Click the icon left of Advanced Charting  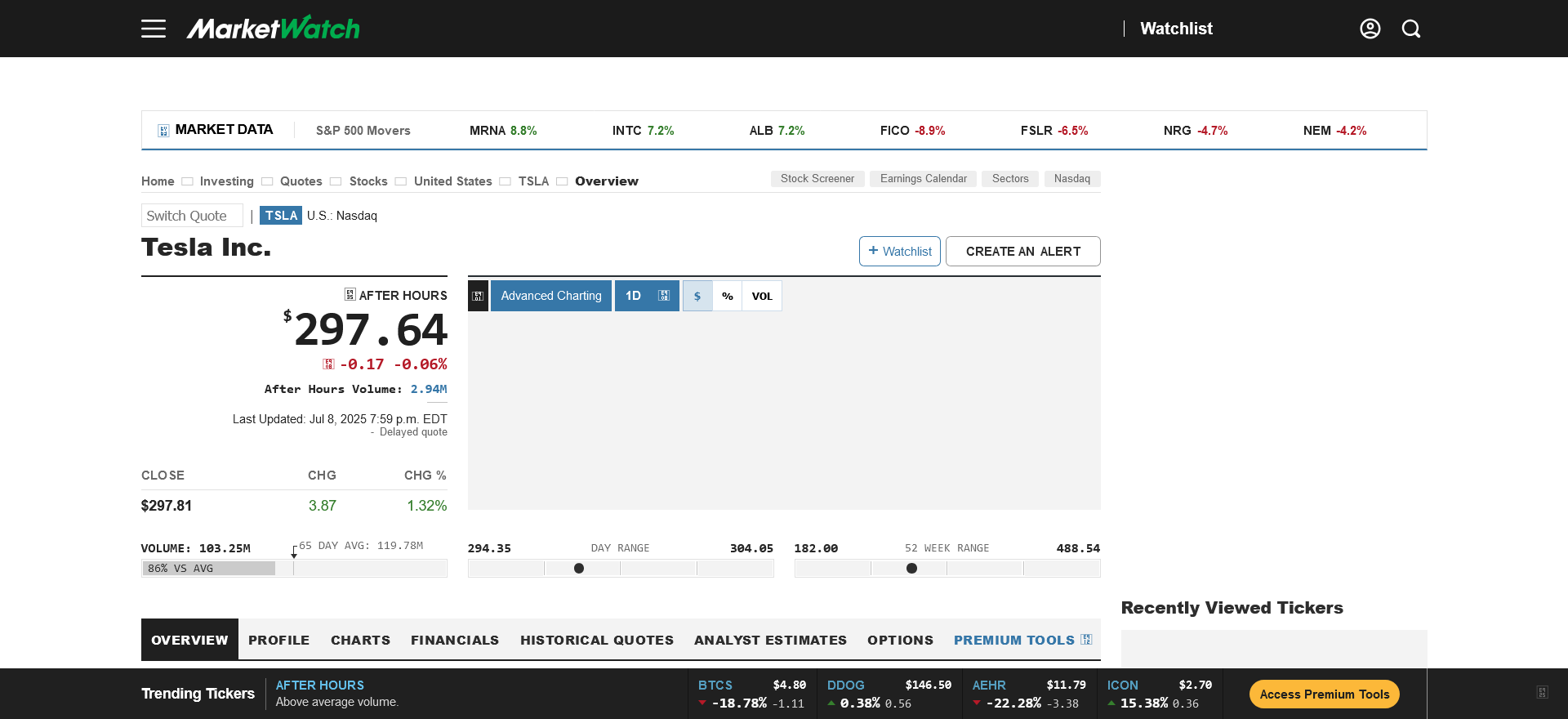point(478,296)
